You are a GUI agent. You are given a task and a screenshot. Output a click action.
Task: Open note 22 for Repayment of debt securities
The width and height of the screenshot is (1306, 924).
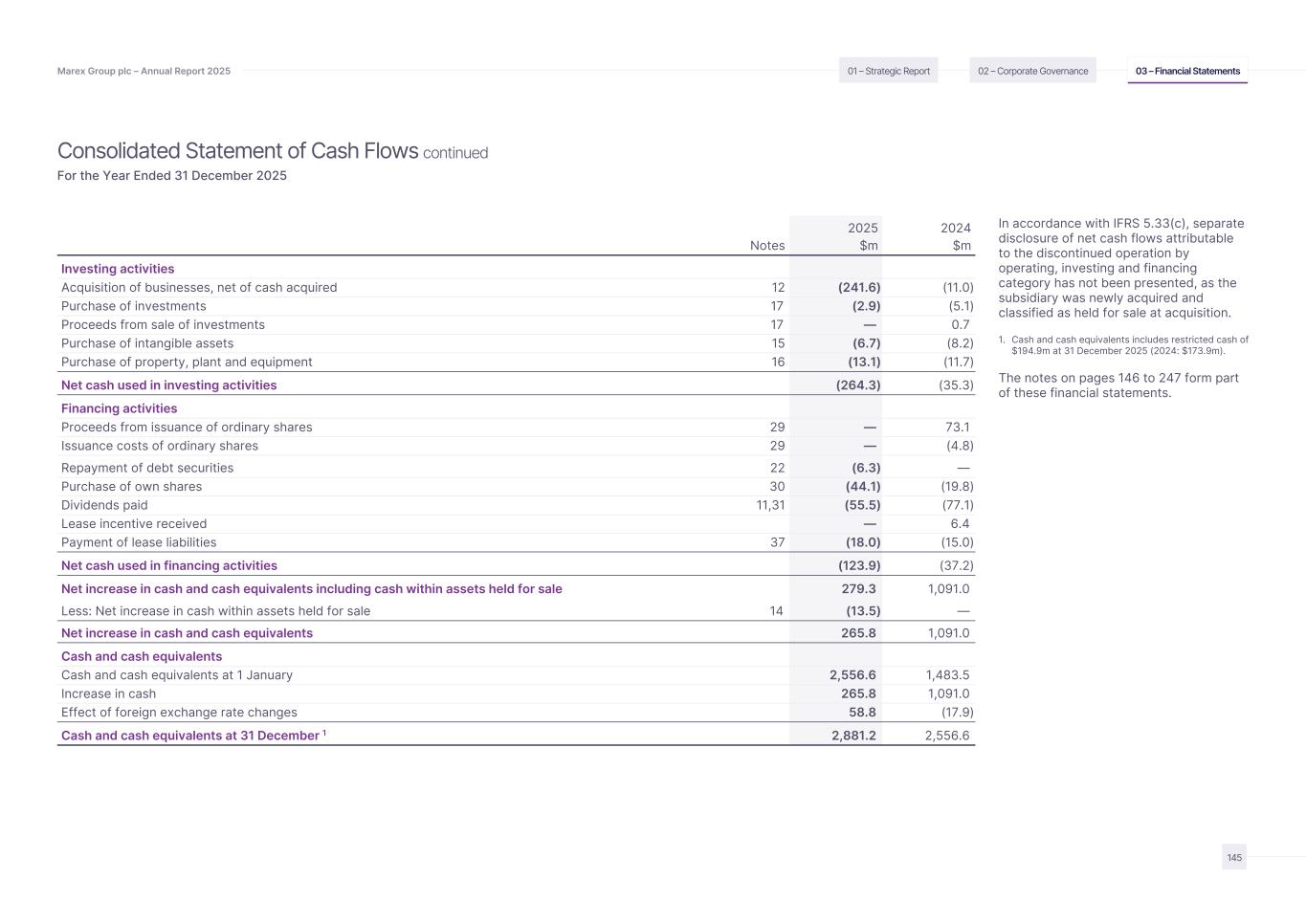point(778,468)
